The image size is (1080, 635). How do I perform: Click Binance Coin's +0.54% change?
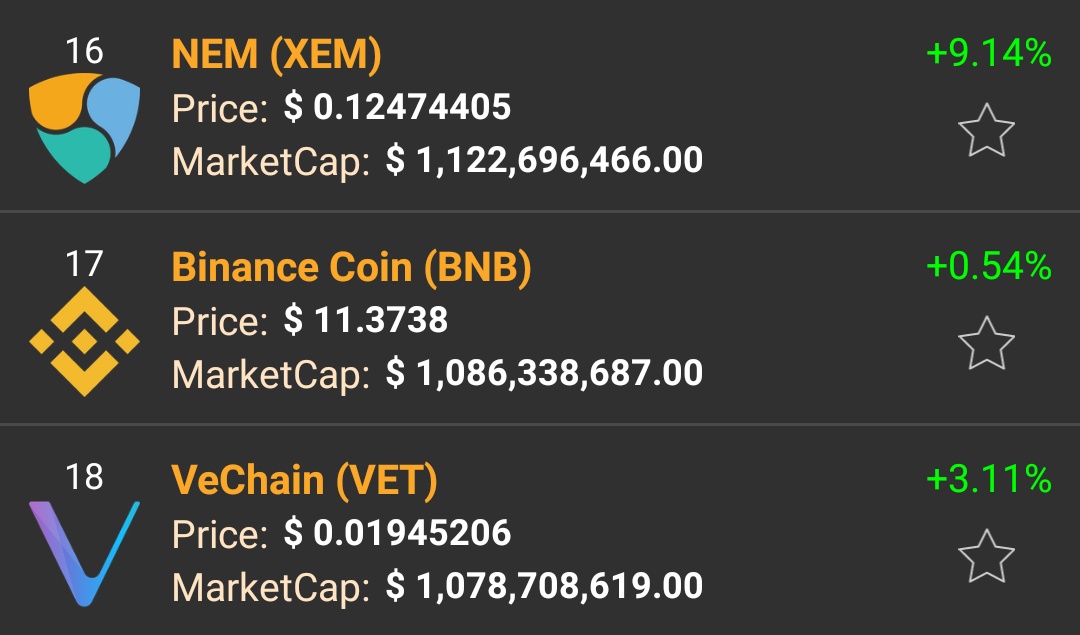click(x=988, y=266)
